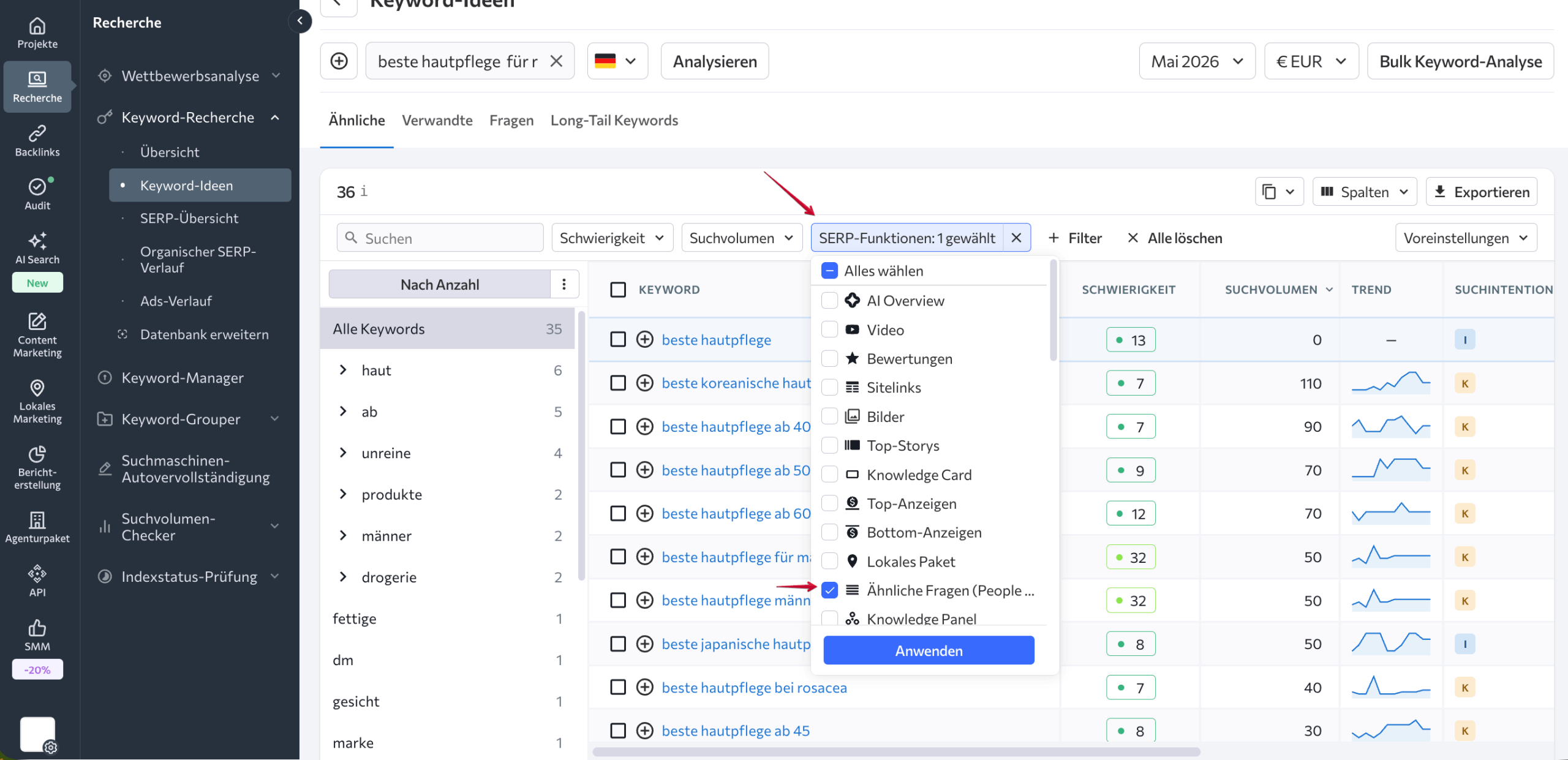
Task: Open the Voreinstellungen dropdown
Action: coord(1466,238)
